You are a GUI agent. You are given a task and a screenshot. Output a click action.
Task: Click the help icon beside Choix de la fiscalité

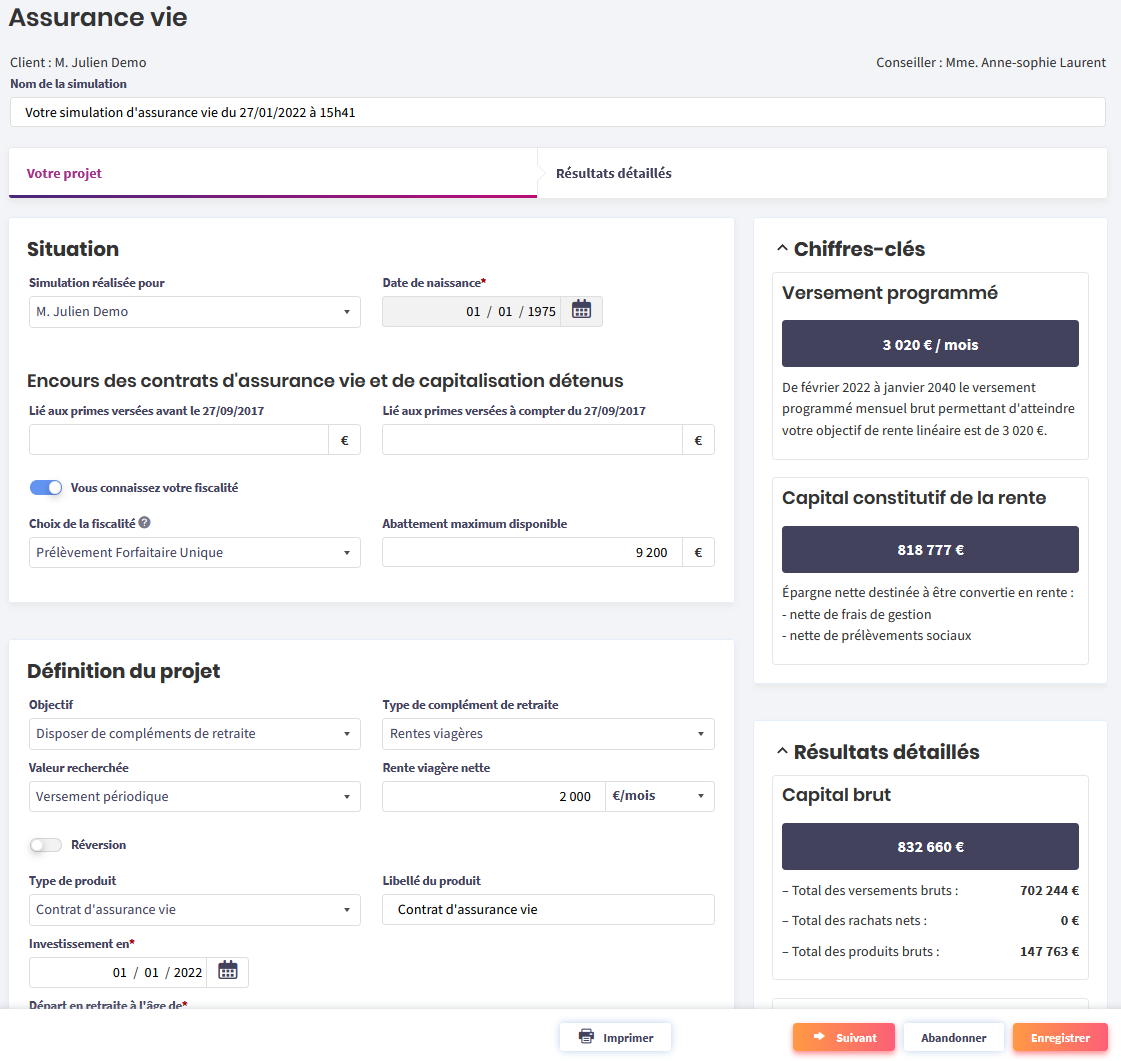coord(144,523)
